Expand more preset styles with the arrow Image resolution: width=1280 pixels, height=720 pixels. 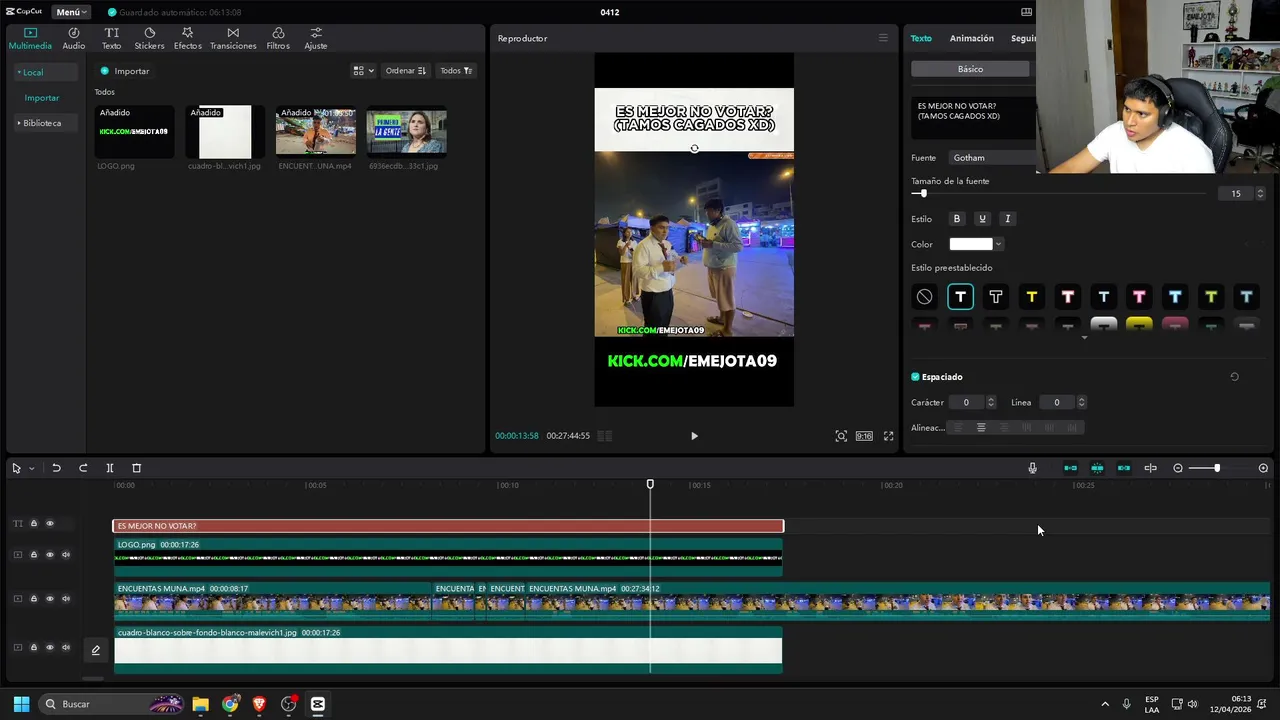1084,338
